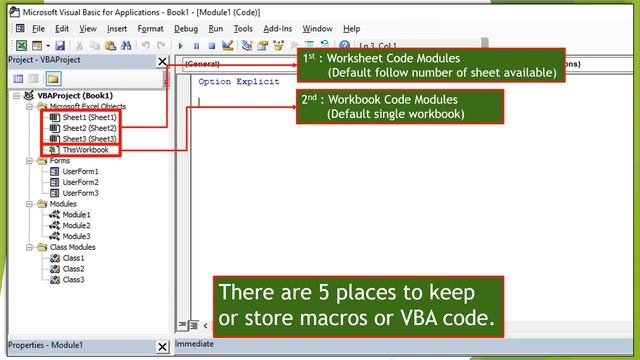Open the Run menu

tap(216, 29)
